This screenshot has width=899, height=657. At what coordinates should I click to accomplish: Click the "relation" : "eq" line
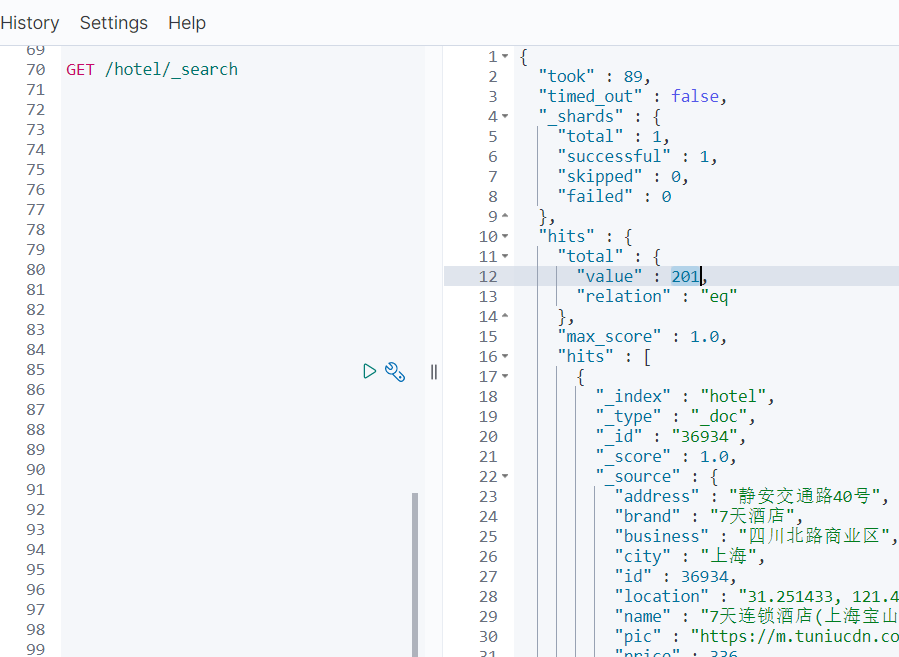(x=656, y=296)
